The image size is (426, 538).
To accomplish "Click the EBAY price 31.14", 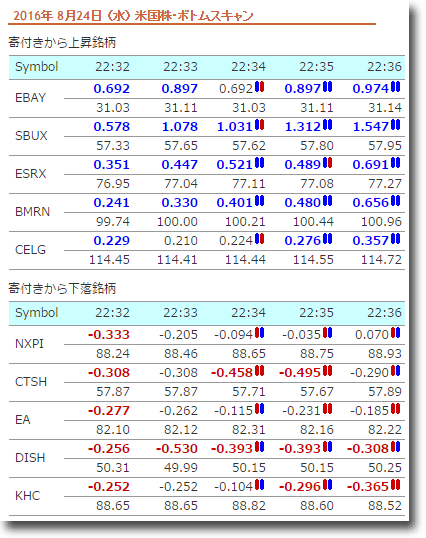I will (x=384, y=108).
